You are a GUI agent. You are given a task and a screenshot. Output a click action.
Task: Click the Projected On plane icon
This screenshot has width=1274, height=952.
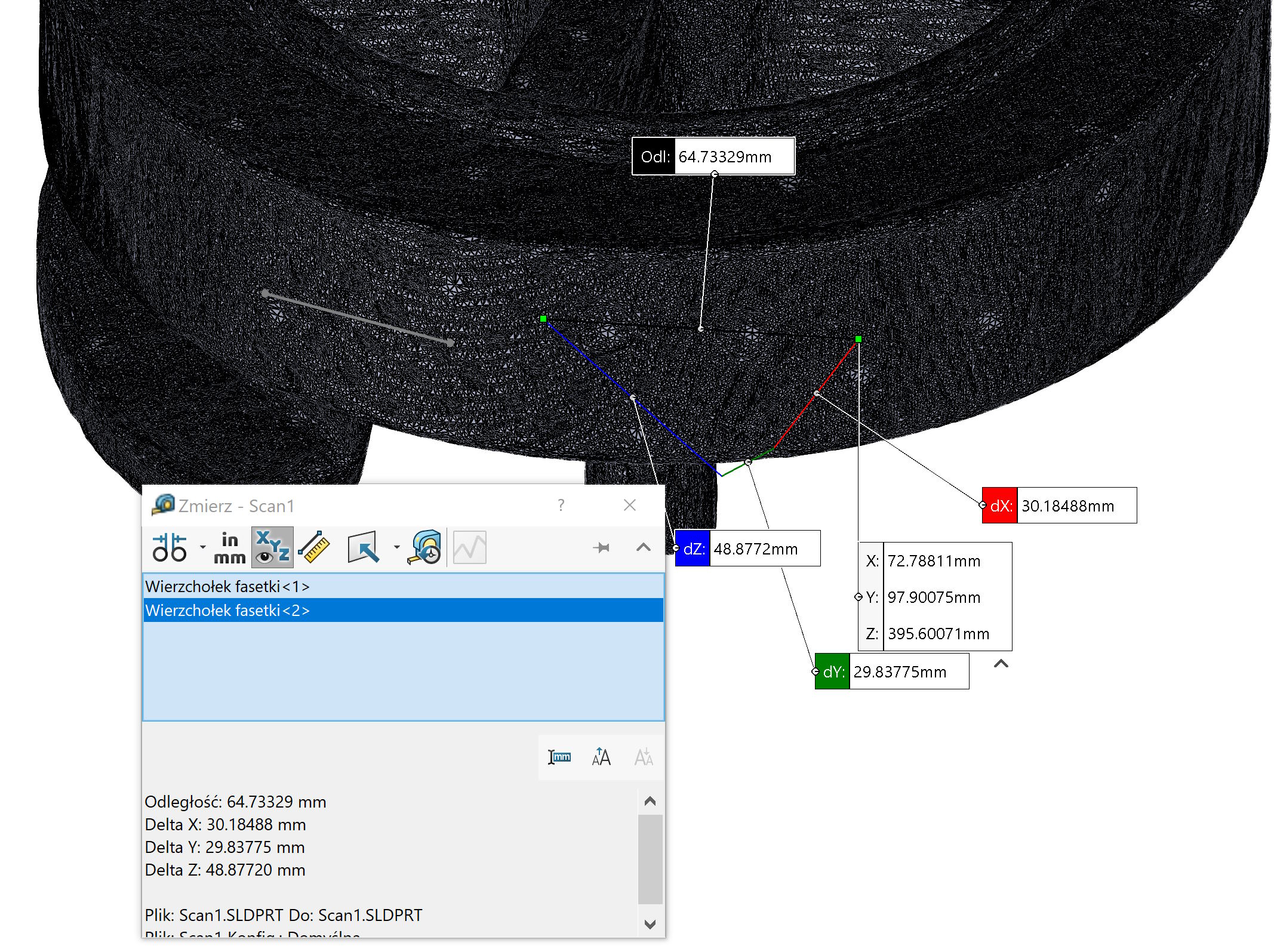(x=363, y=547)
